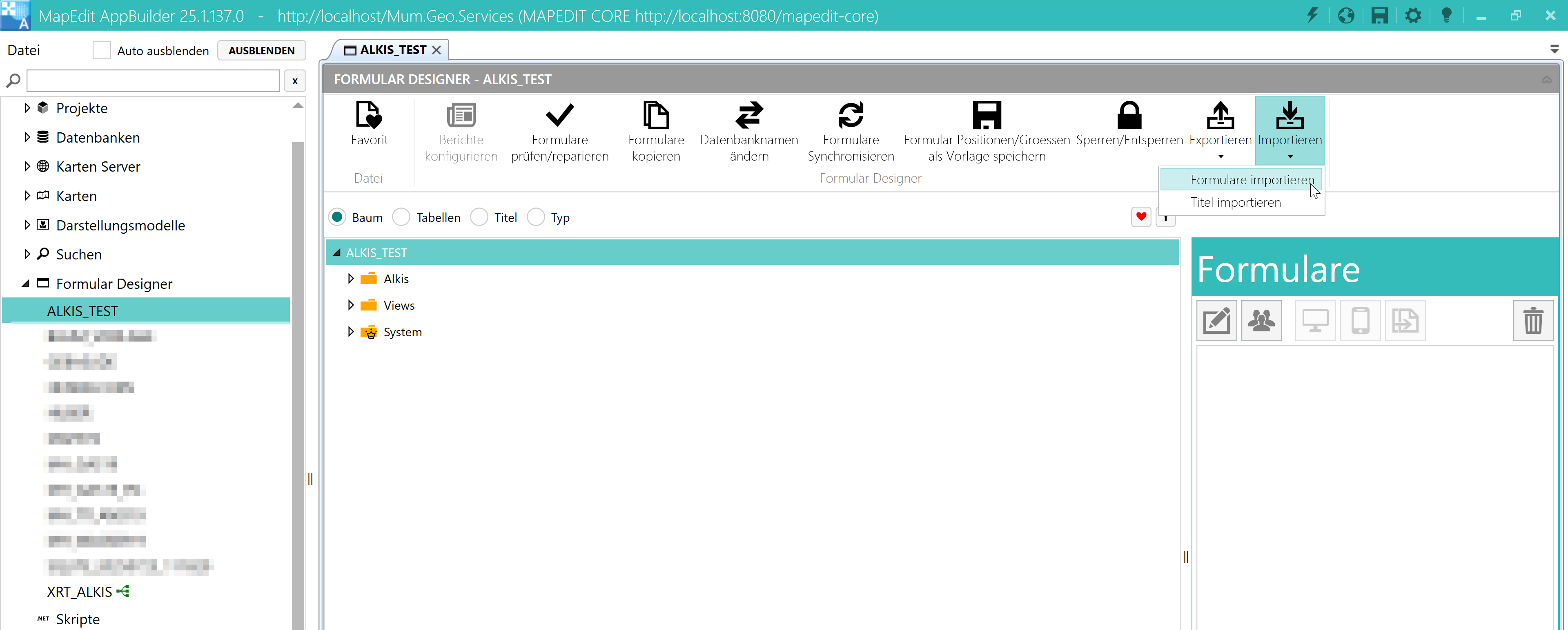Select the Typ radio button
Image resolution: width=1568 pixels, height=630 pixels.
tap(536, 217)
